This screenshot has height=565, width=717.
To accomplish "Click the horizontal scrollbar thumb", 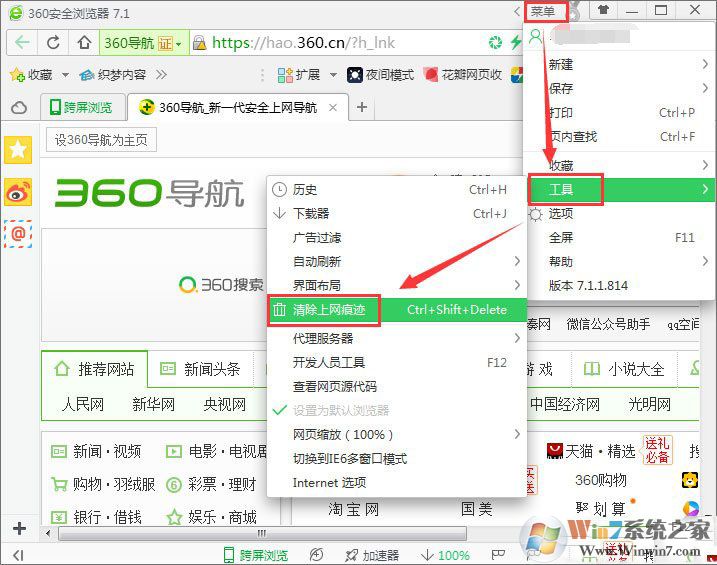I will tap(262, 533).
